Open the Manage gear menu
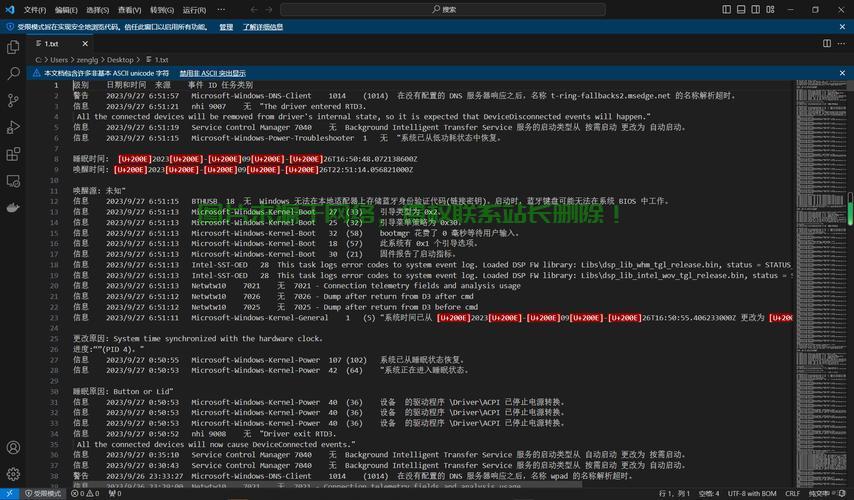 point(13,474)
